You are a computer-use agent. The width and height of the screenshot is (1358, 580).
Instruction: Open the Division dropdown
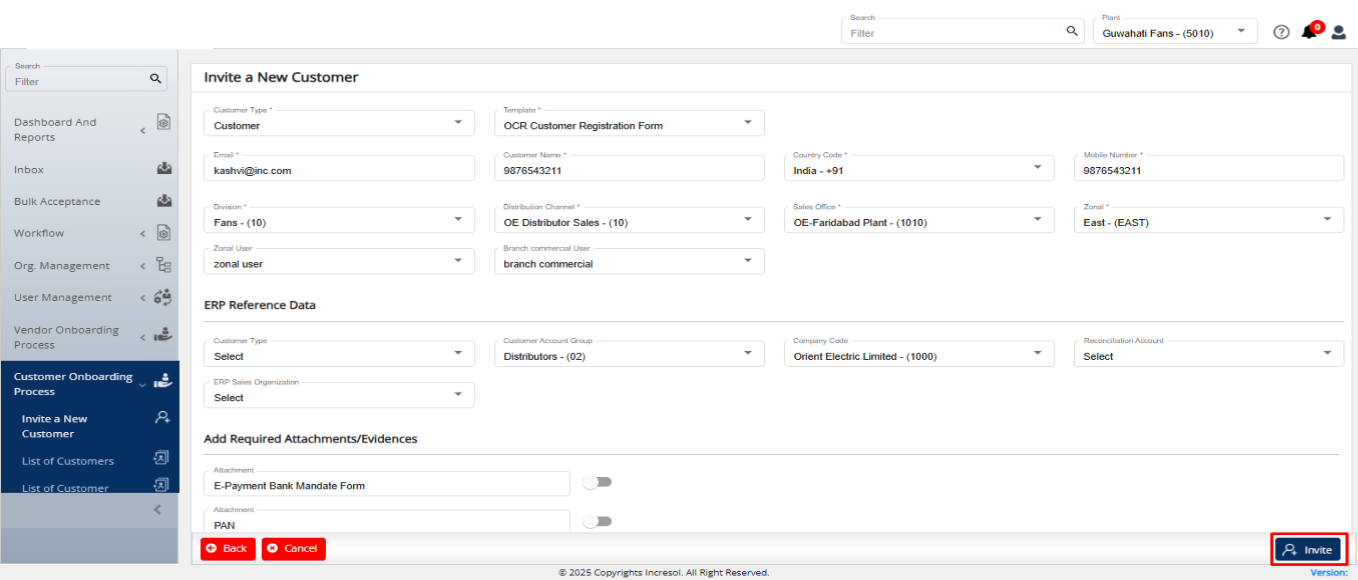point(338,221)
